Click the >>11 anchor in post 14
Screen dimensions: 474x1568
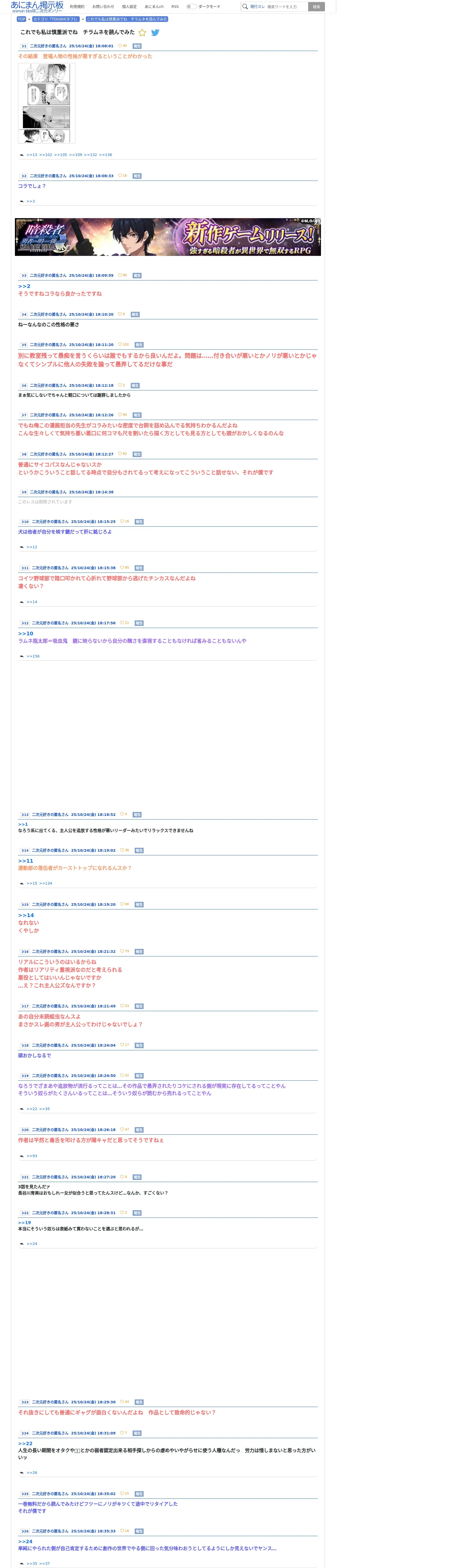26,861
